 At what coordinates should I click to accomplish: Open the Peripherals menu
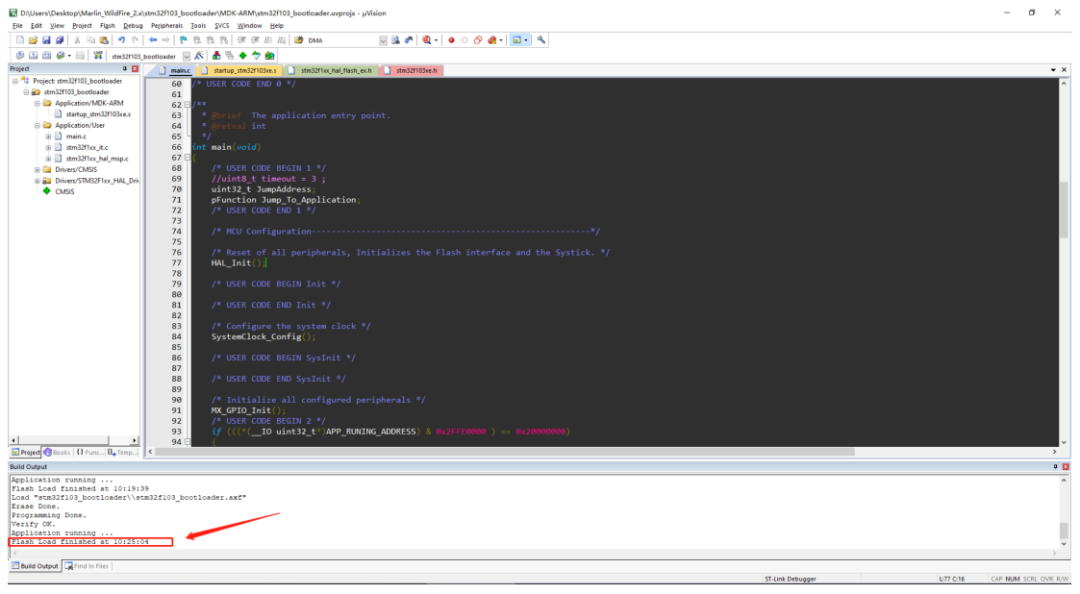point(167,25)
